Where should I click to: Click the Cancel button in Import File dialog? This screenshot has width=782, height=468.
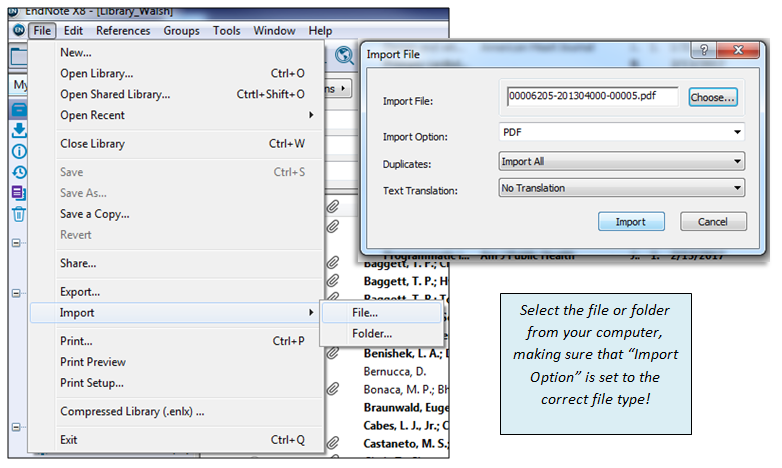click(713, 222)
